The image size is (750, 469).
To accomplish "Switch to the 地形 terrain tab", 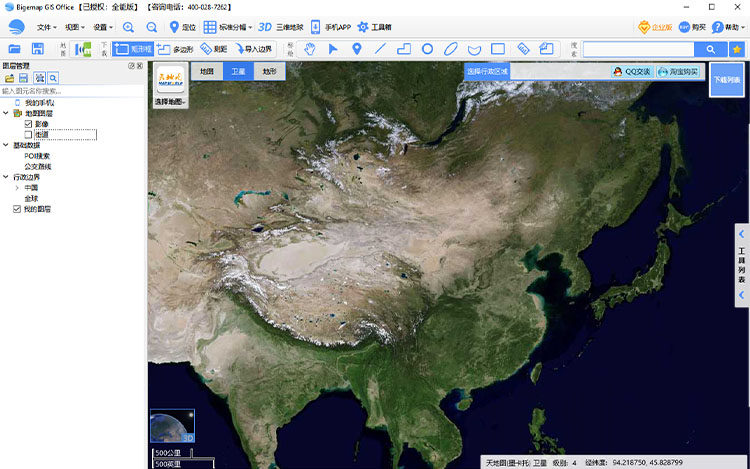I will pos(269,71).
